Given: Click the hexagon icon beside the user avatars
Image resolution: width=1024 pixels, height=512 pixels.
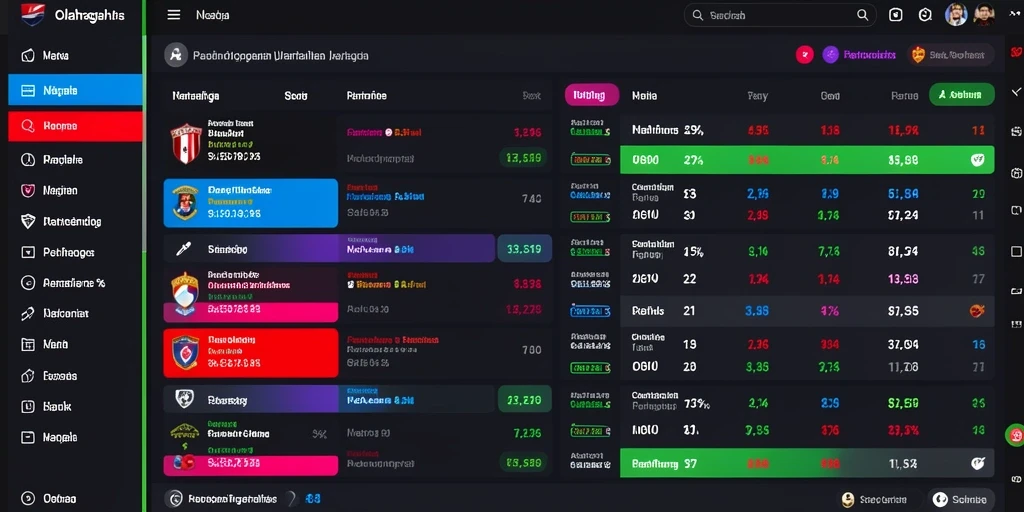Looking at the screenshot, I should point(925,15).
